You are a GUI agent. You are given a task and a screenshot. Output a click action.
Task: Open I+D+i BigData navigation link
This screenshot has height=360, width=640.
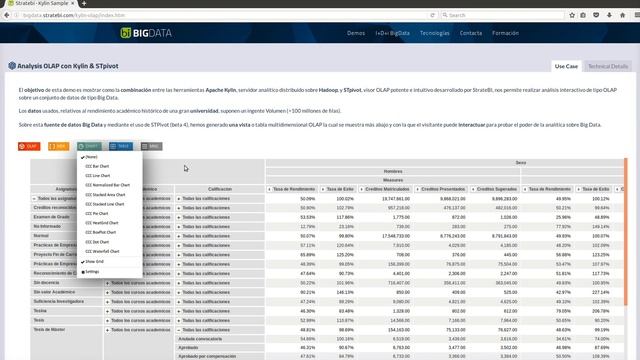(392, 33)
